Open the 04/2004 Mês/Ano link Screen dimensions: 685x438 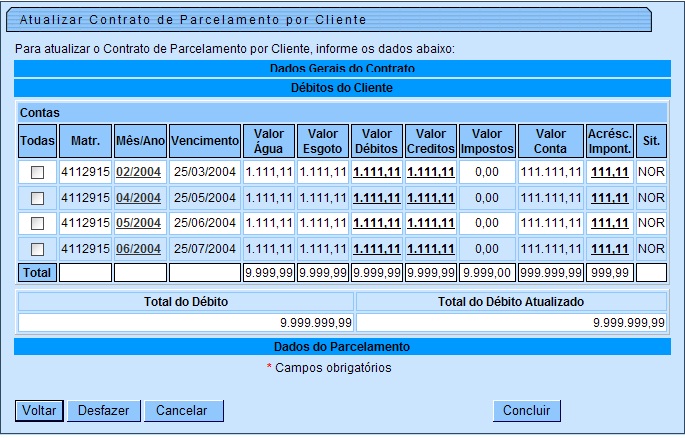[x=139, y=198]
